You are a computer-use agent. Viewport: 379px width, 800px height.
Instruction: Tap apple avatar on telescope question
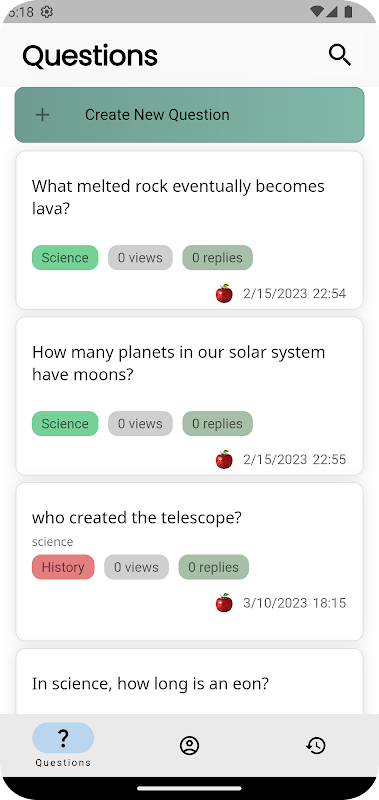point(224,603)
